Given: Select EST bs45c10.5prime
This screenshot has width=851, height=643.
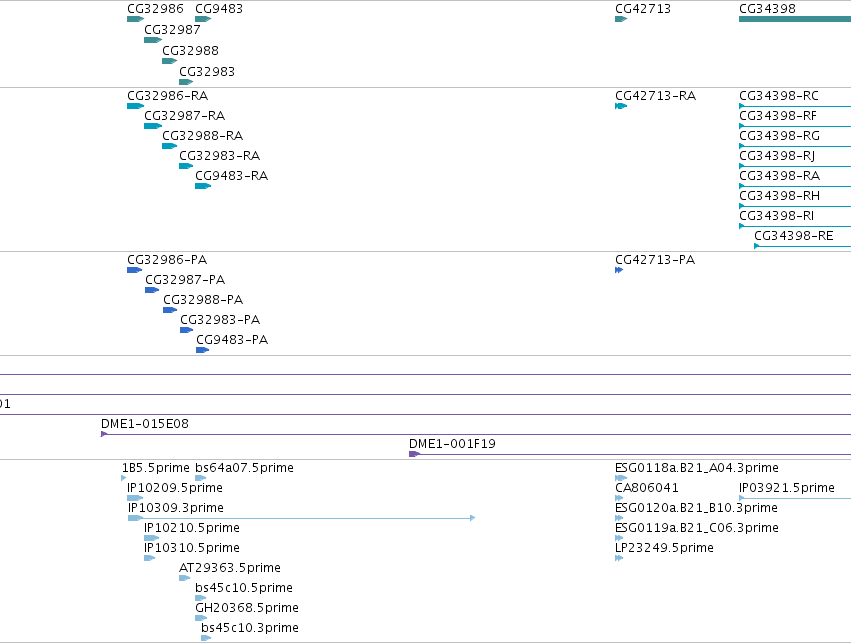Looking at the screenshot, I should pyautogui.click(x=201, y=598).
